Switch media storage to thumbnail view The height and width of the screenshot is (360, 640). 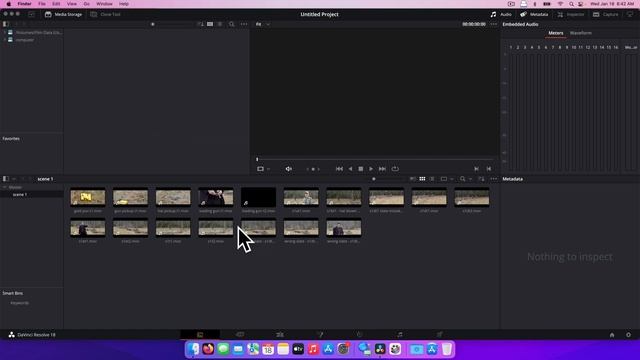(x=210, y=24)
